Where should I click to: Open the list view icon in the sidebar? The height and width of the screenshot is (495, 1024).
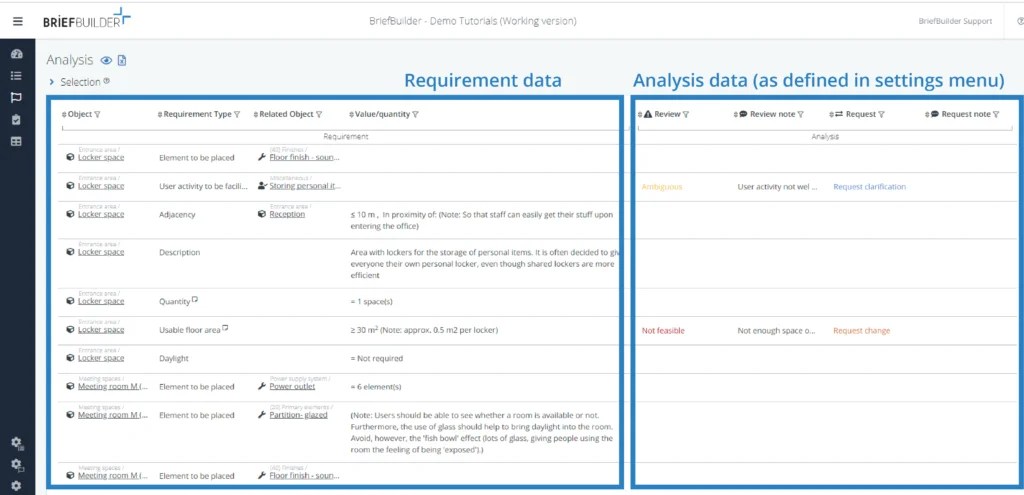click(x=17, y=76)
